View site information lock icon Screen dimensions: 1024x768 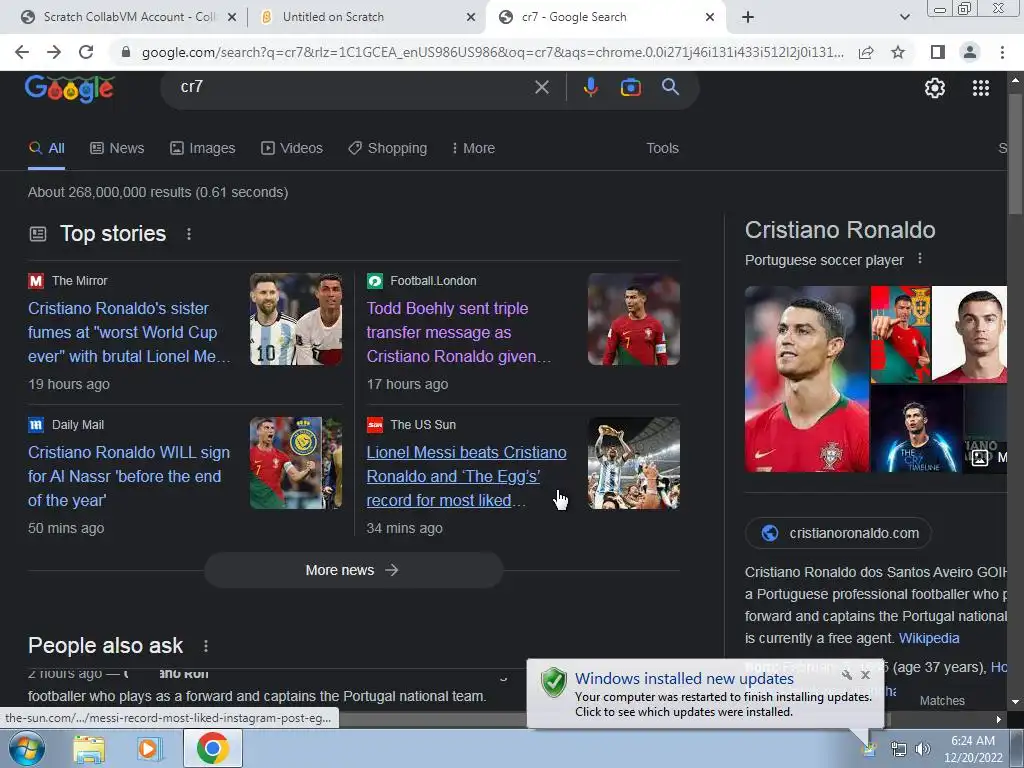[x=126, y=52]
